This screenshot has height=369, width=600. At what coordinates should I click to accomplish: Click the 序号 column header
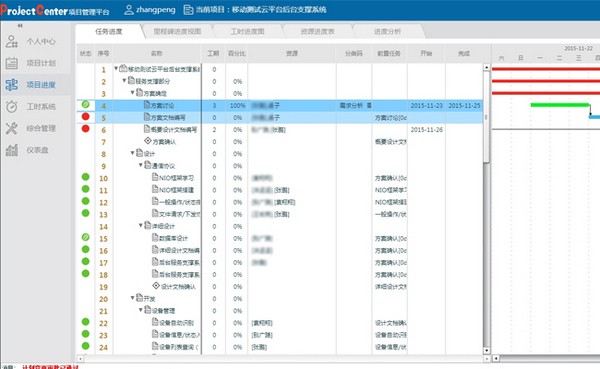tap(103, 54)
